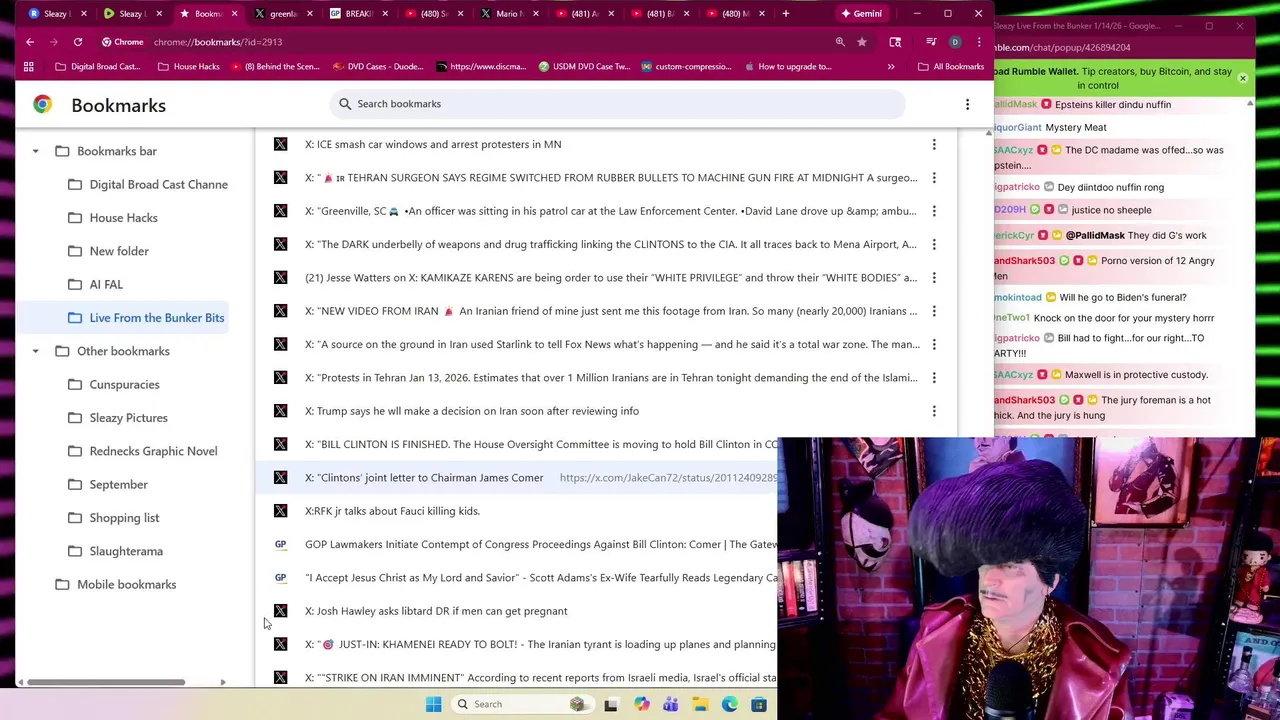1280x720 pixels.
Task: Open the Apps grid in bookmarks bar
Action: click(28, 67)
